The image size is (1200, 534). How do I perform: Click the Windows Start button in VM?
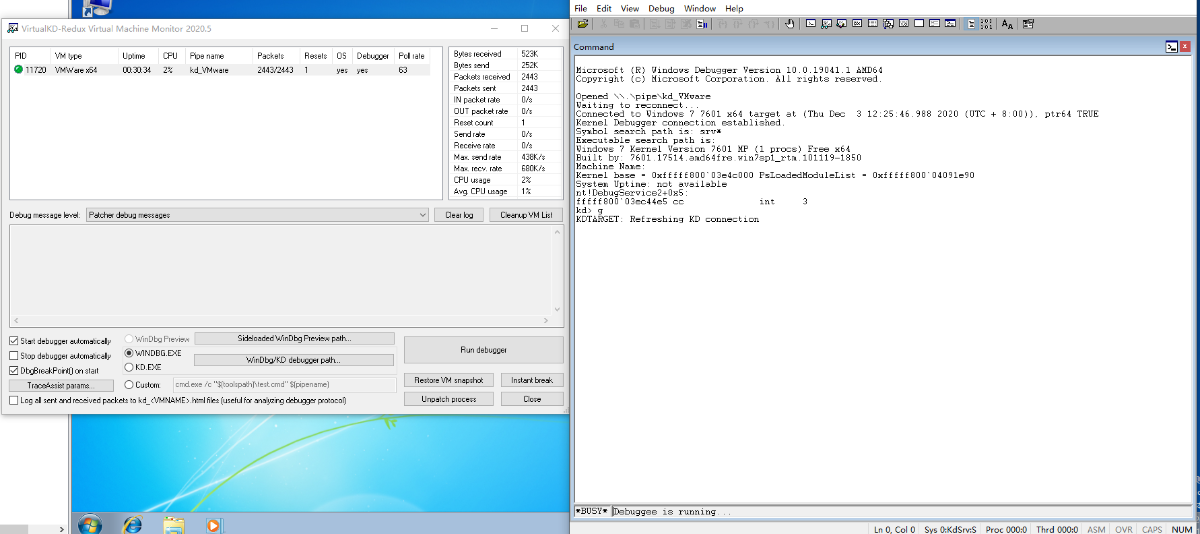pyautogui.click(x=89, y=524)
